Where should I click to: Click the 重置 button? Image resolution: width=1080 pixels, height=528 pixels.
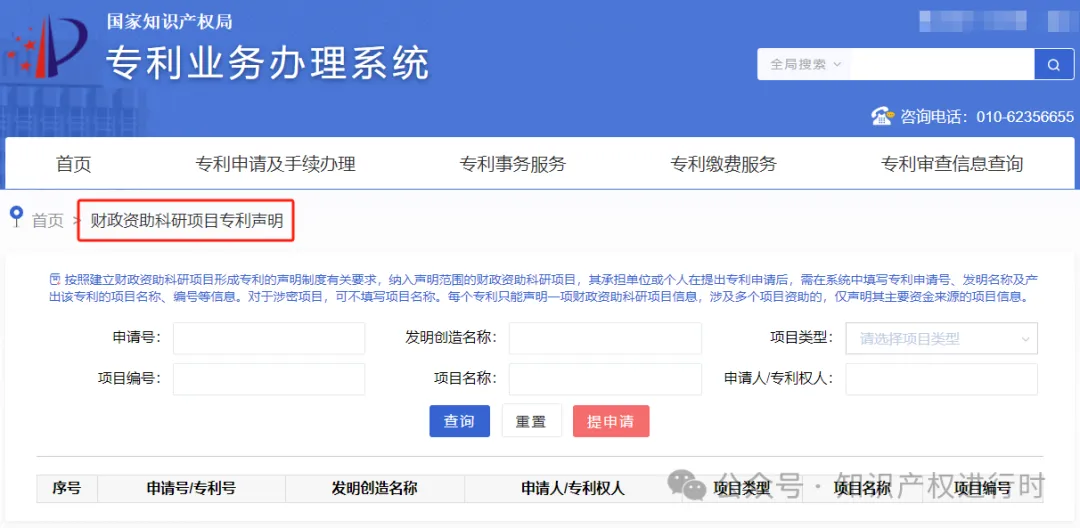pos(531,421)
